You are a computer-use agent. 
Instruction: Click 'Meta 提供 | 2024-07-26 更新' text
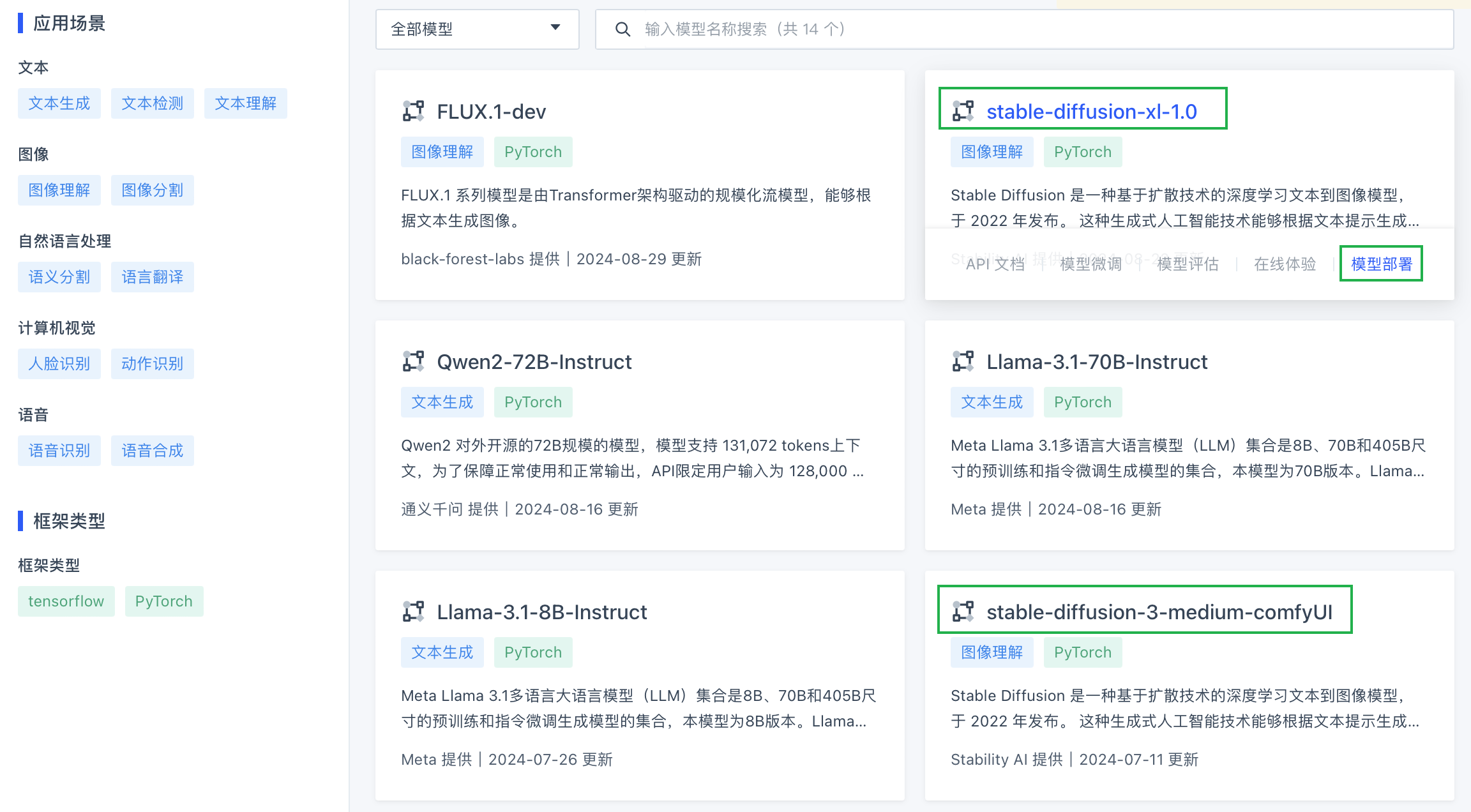(507, 760)
